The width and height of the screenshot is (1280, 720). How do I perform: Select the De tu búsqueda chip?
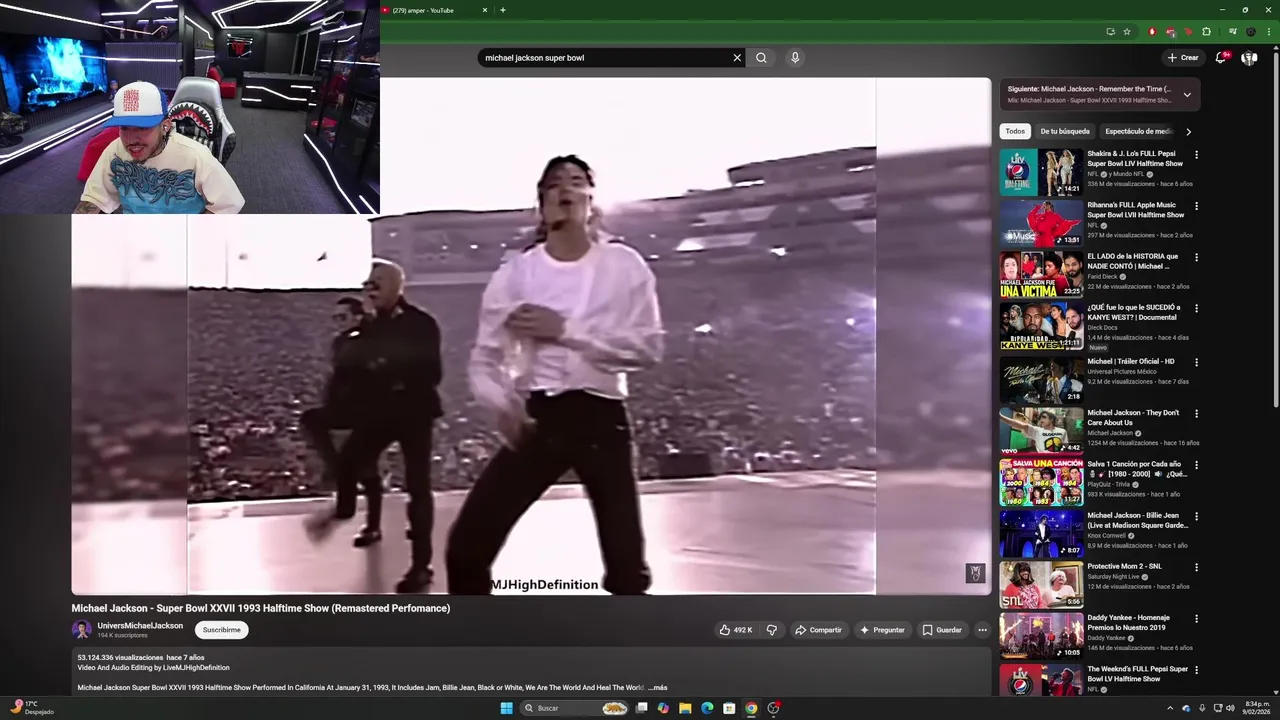tap(1065, 131)
